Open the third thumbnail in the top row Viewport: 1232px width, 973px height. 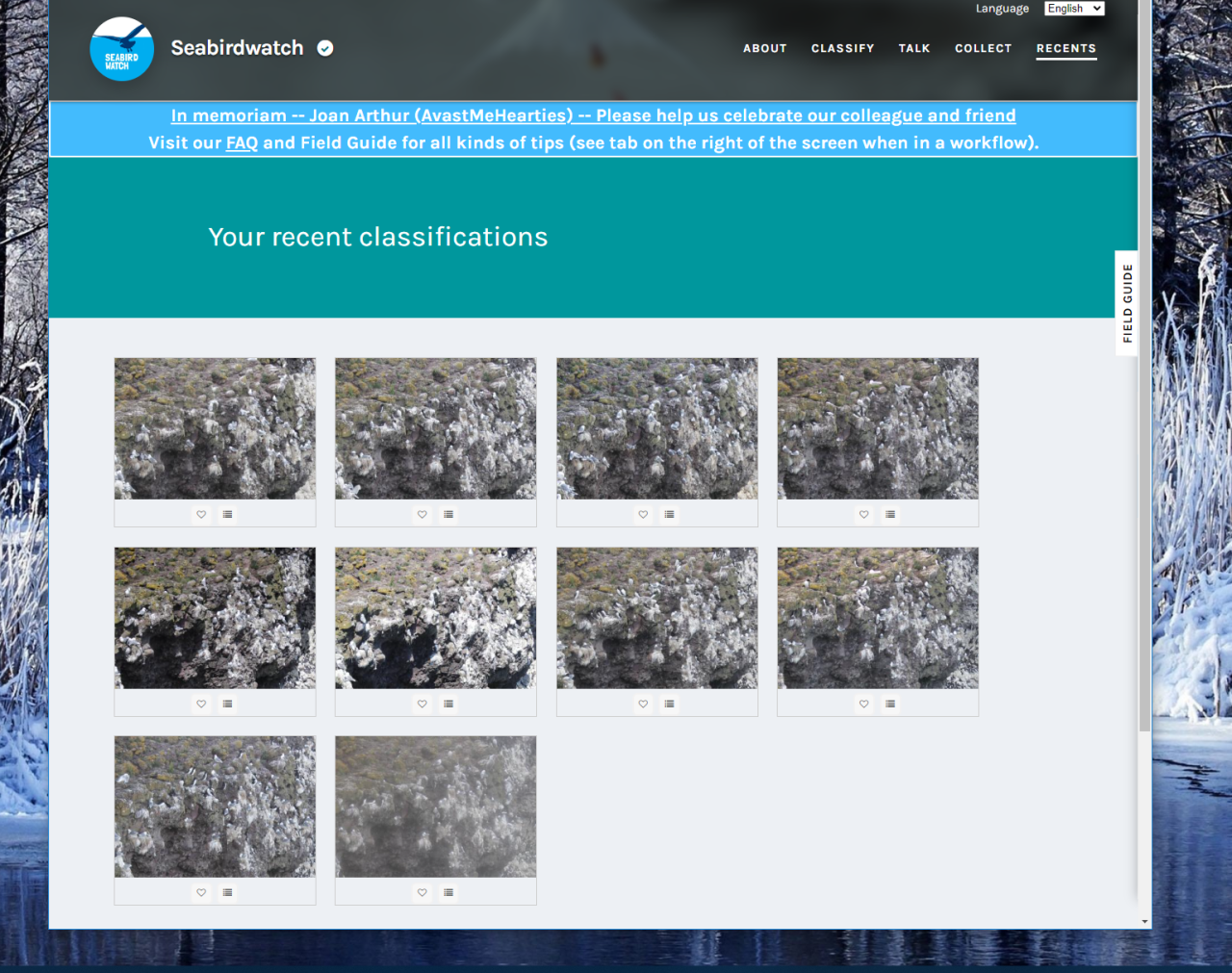coord(657,428)
